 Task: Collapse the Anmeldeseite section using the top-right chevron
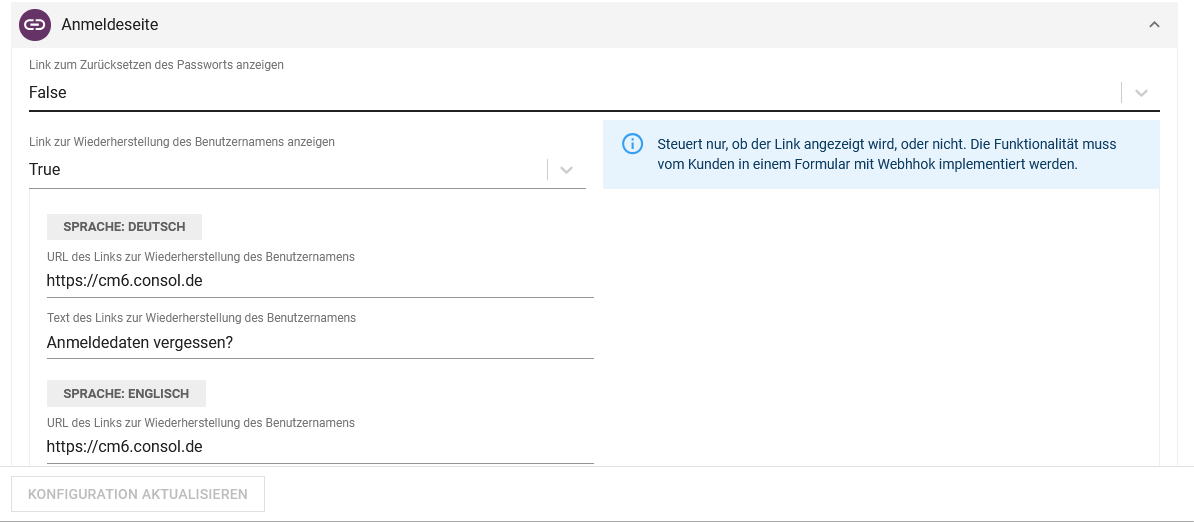point(1154,25)
